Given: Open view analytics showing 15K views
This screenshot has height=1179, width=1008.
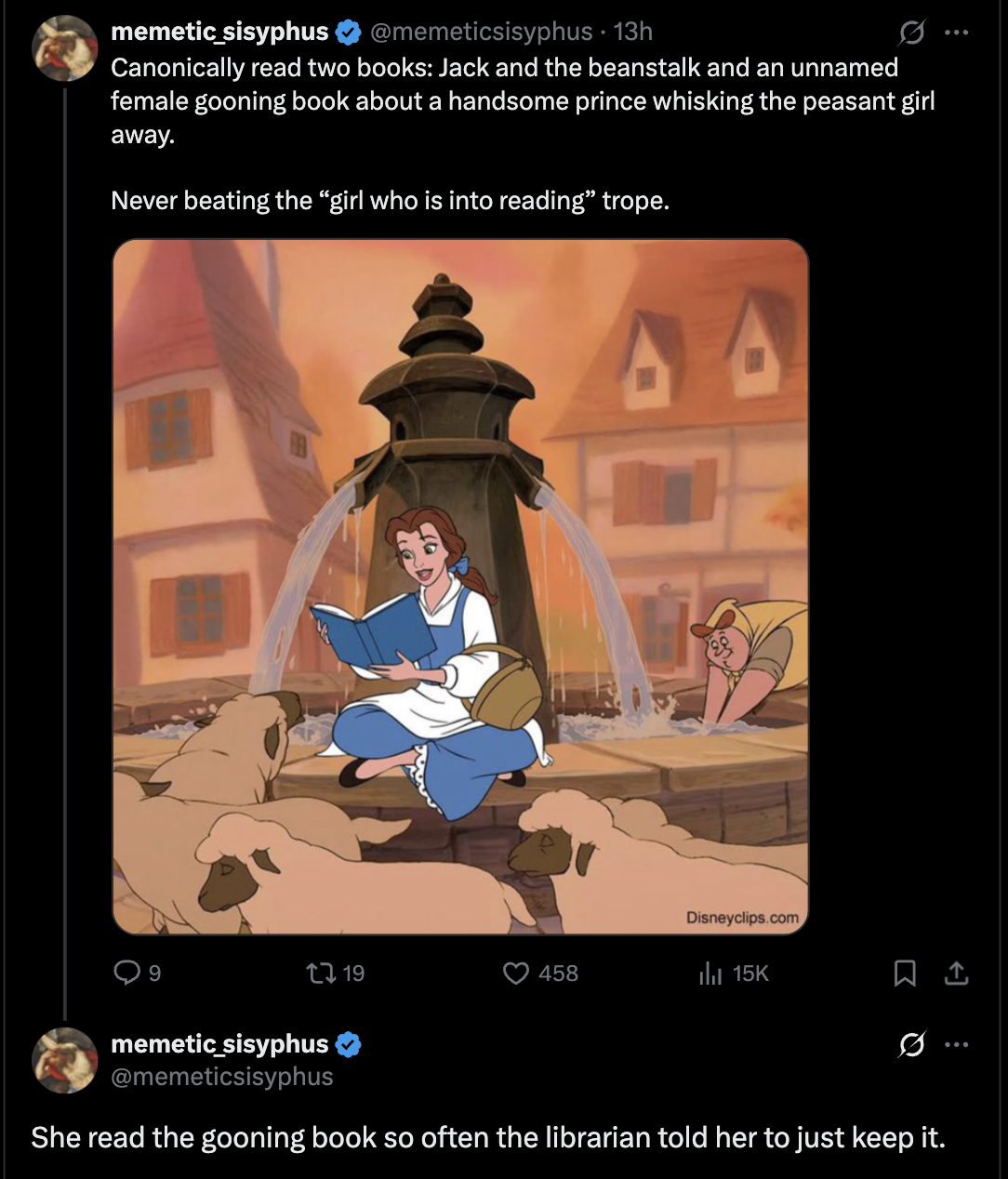Looking at the screenshot, I should point(710,973).
